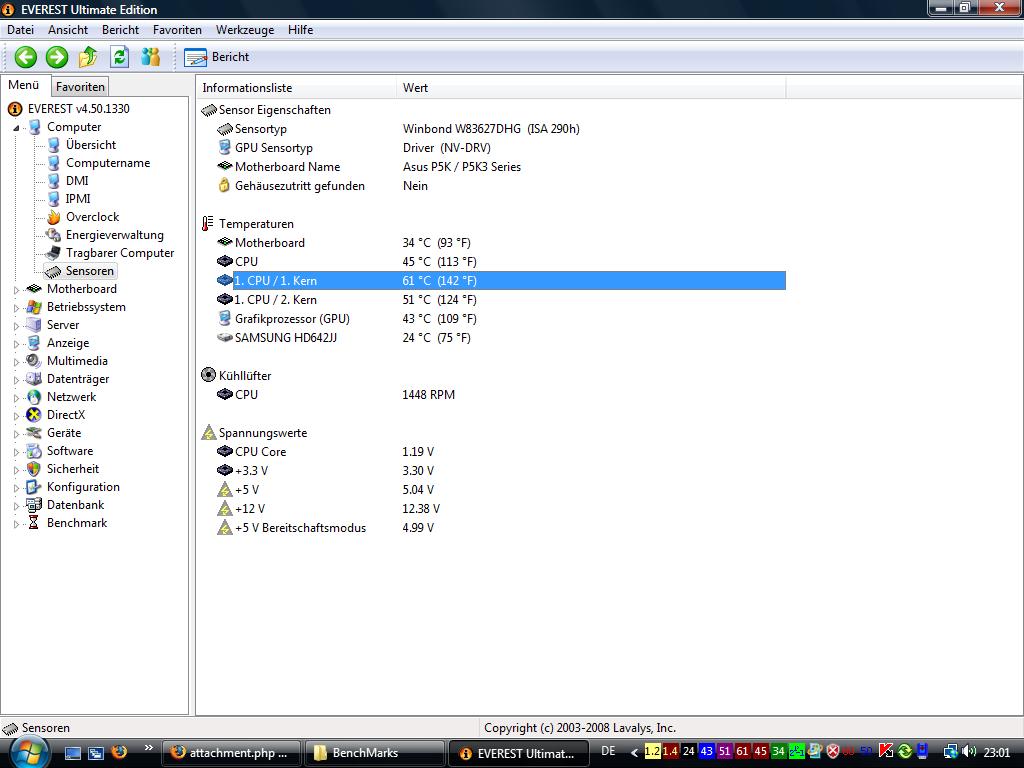Open the Bericht report button
This screenshot has width=1024, height=768.
coord(216,57)
